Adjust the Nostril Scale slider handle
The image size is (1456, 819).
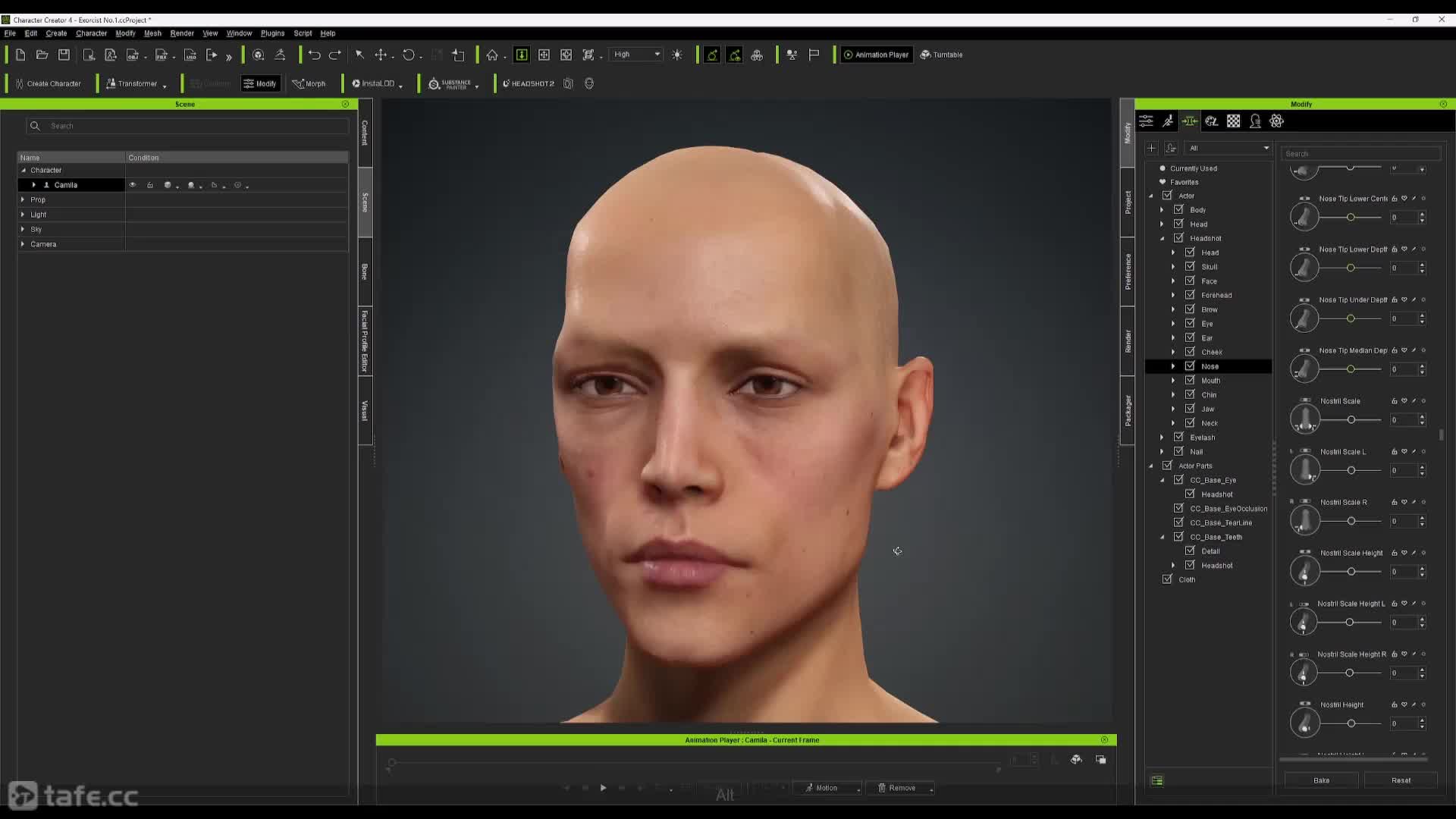1351,419
